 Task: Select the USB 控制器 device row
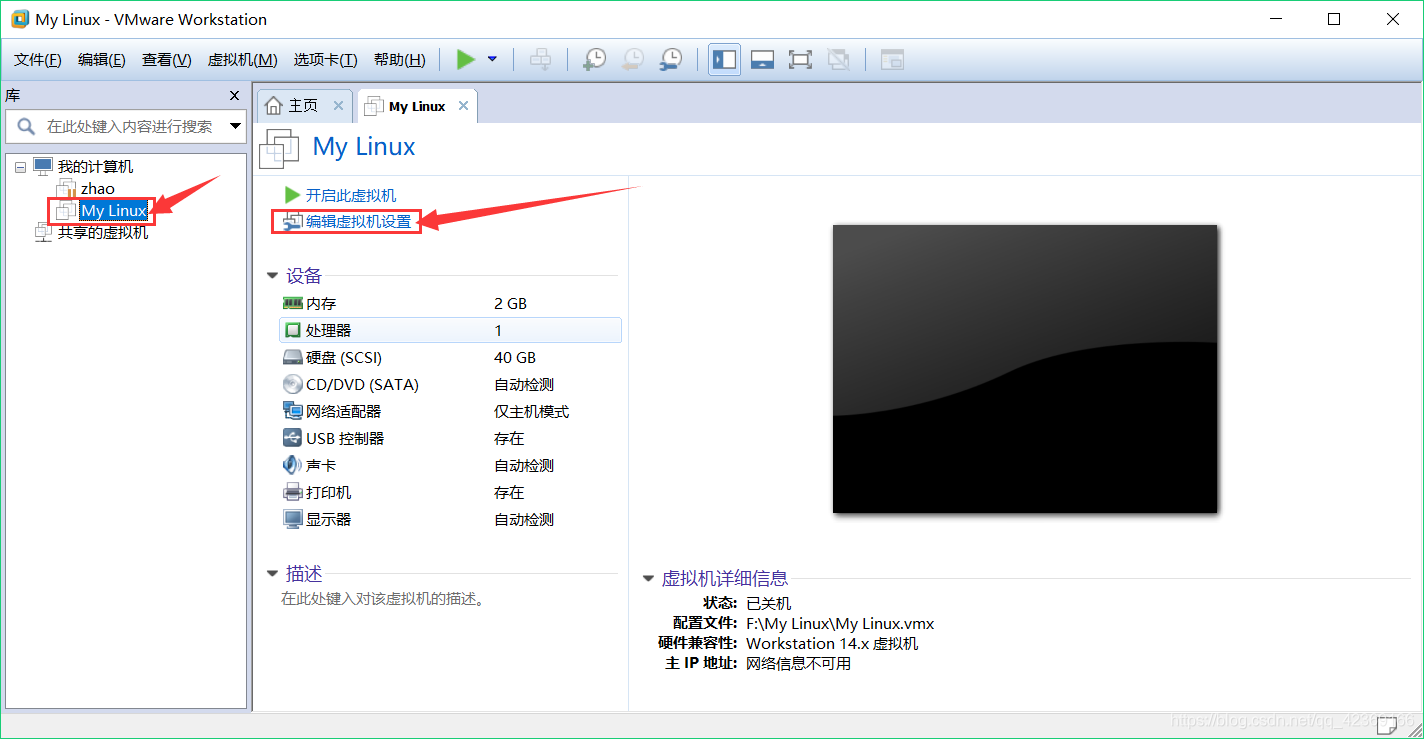click(x=450, y=438)
